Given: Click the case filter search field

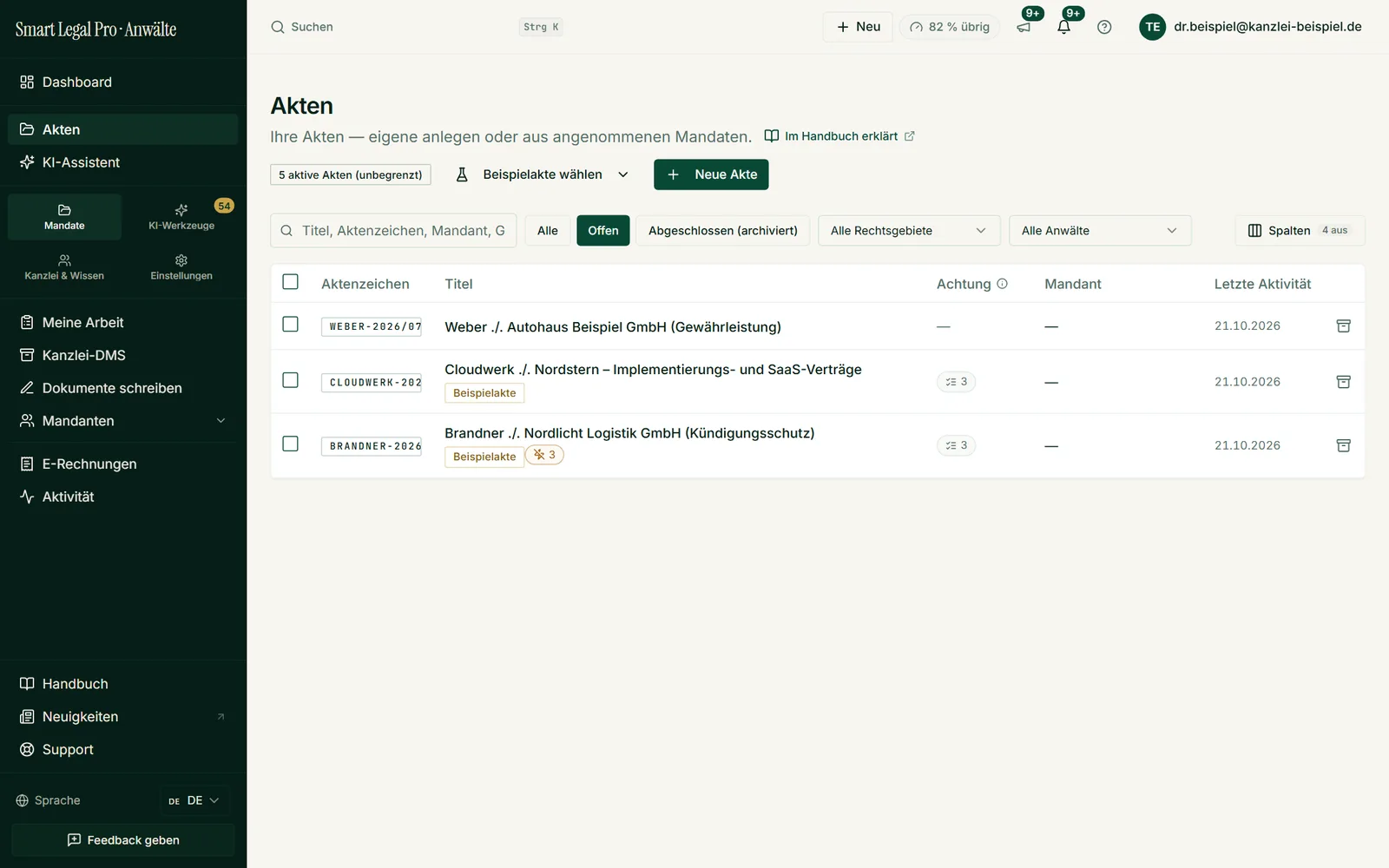Looking at the screenshot, I should [393, 231].
